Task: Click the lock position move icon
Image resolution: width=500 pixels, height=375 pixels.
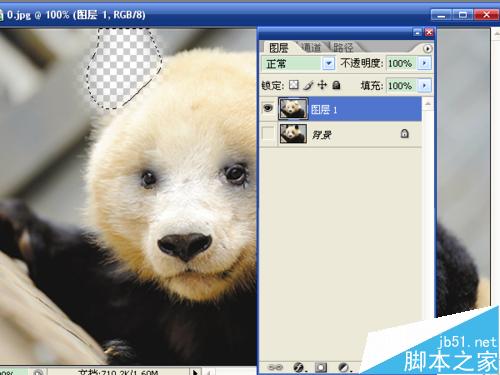Action: tap(322, 85)
